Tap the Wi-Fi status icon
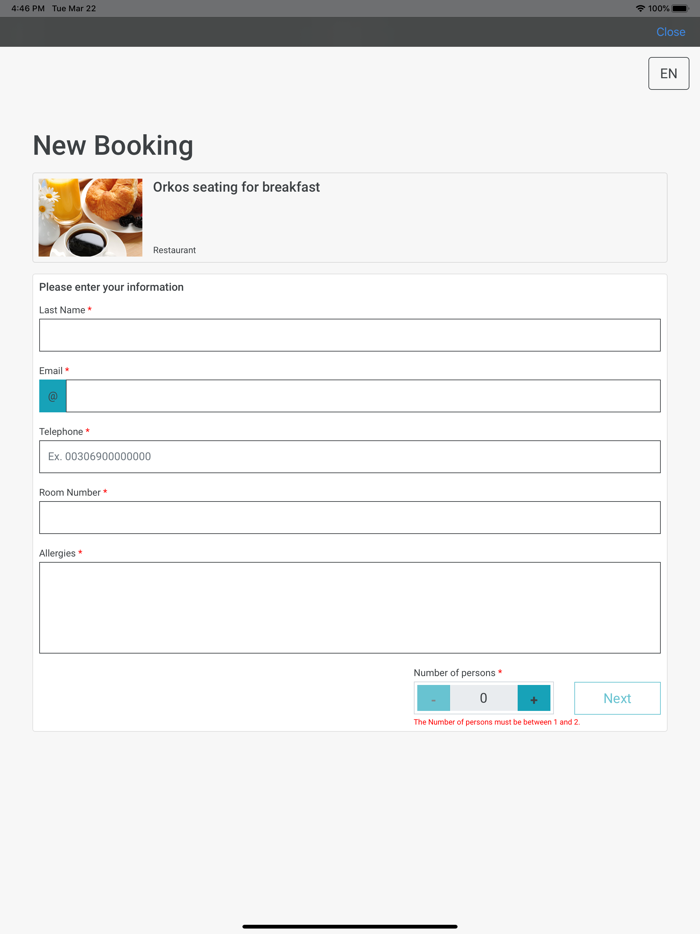This screenshot has width=700, height=934. point(640,8)
